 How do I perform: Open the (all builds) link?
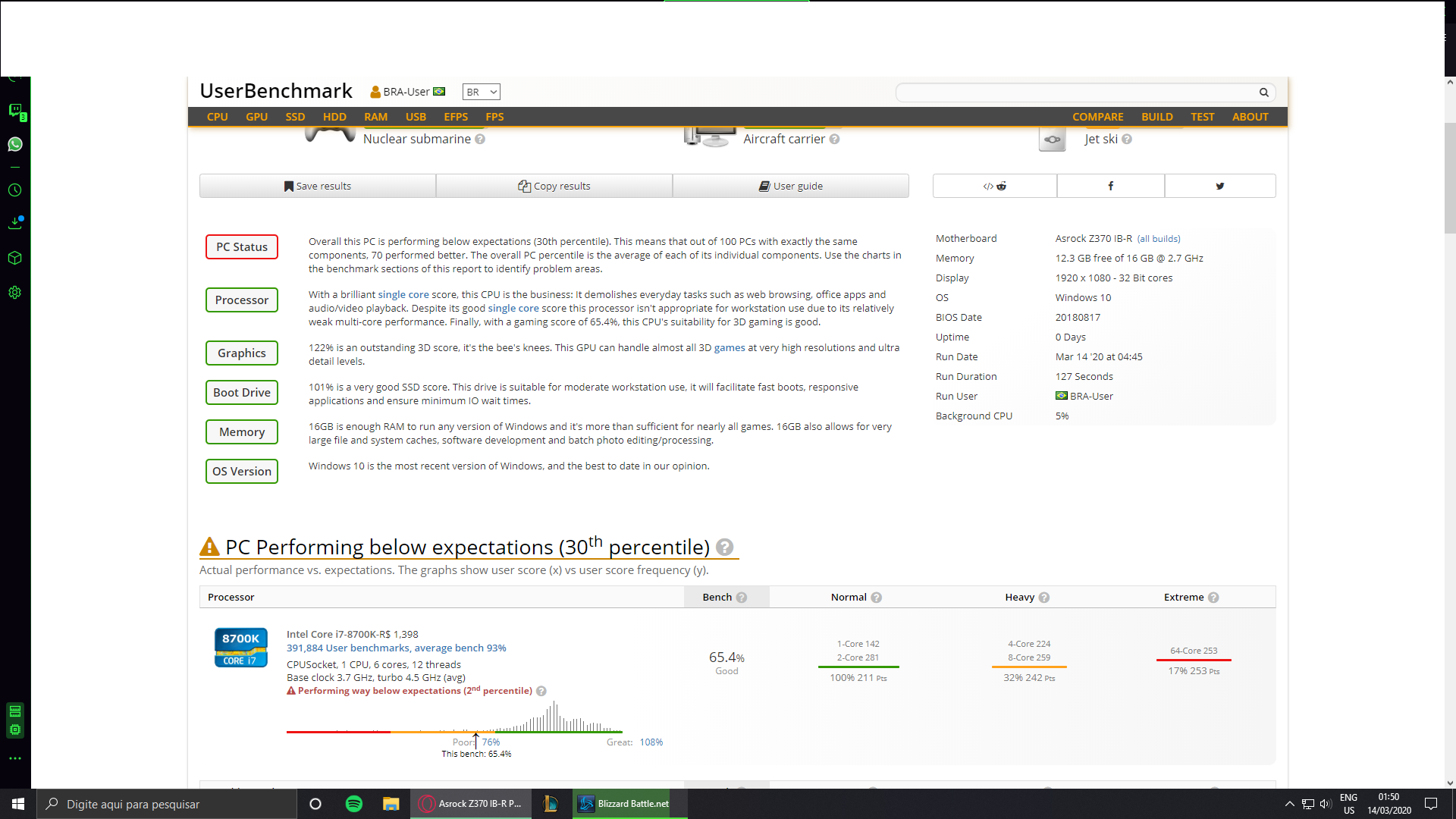coord(1159,239)
